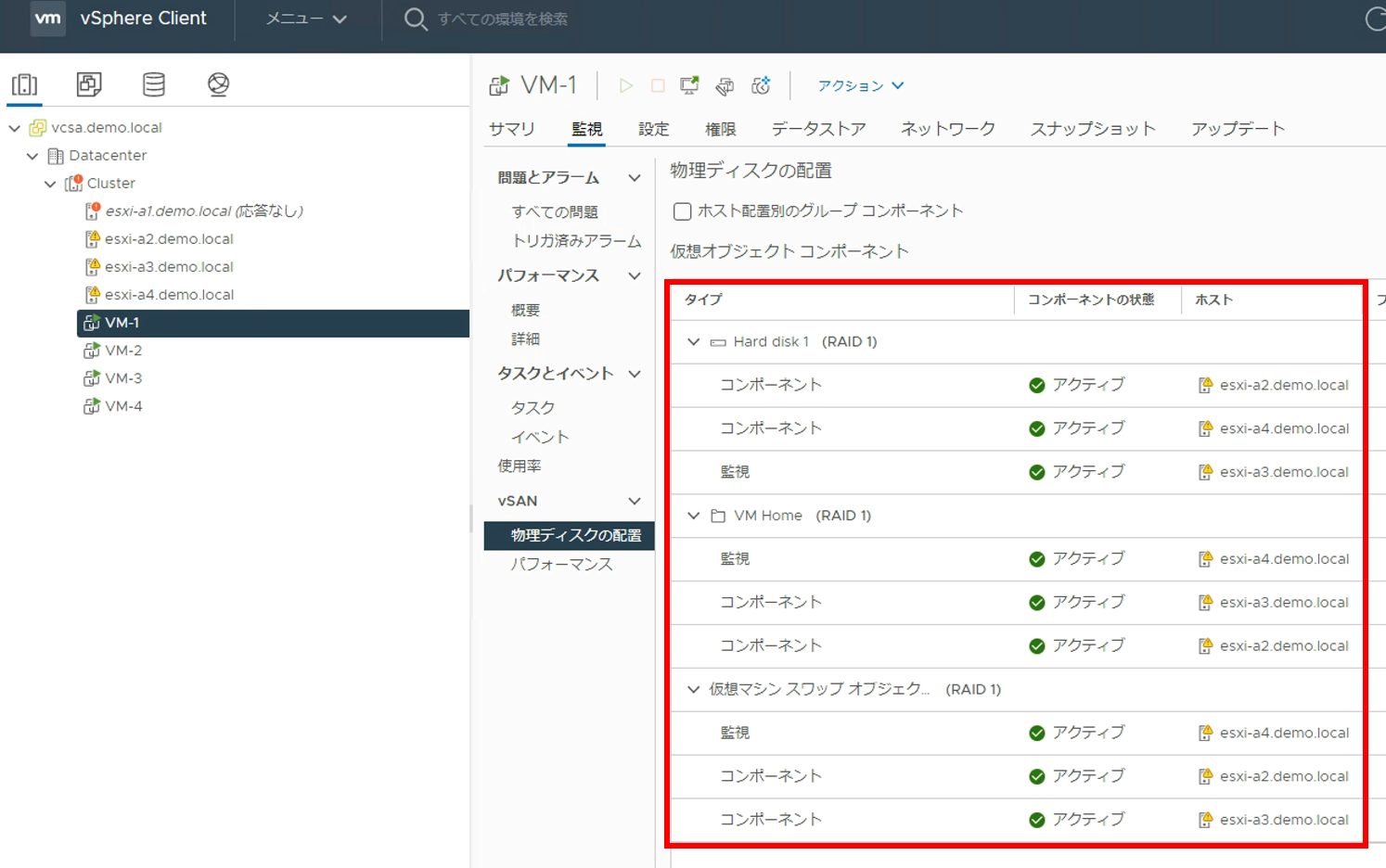The image size is (1386, 868).
Task: Open the VMs and Templates view icon
Action: coord(89,84)
